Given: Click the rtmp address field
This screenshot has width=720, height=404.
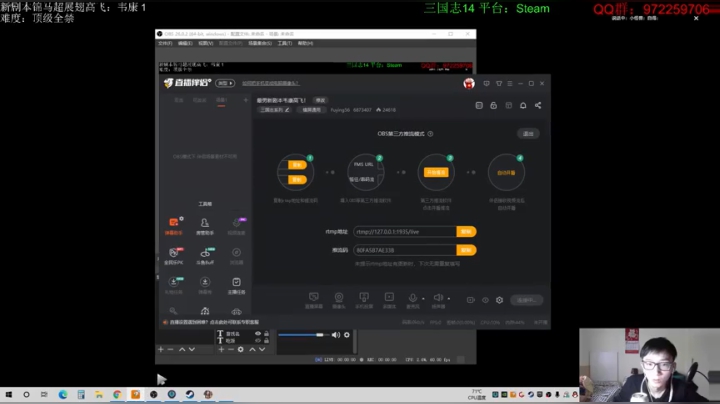Looking at the screenshot, I should pyautogui.click(x=405, y=232).
